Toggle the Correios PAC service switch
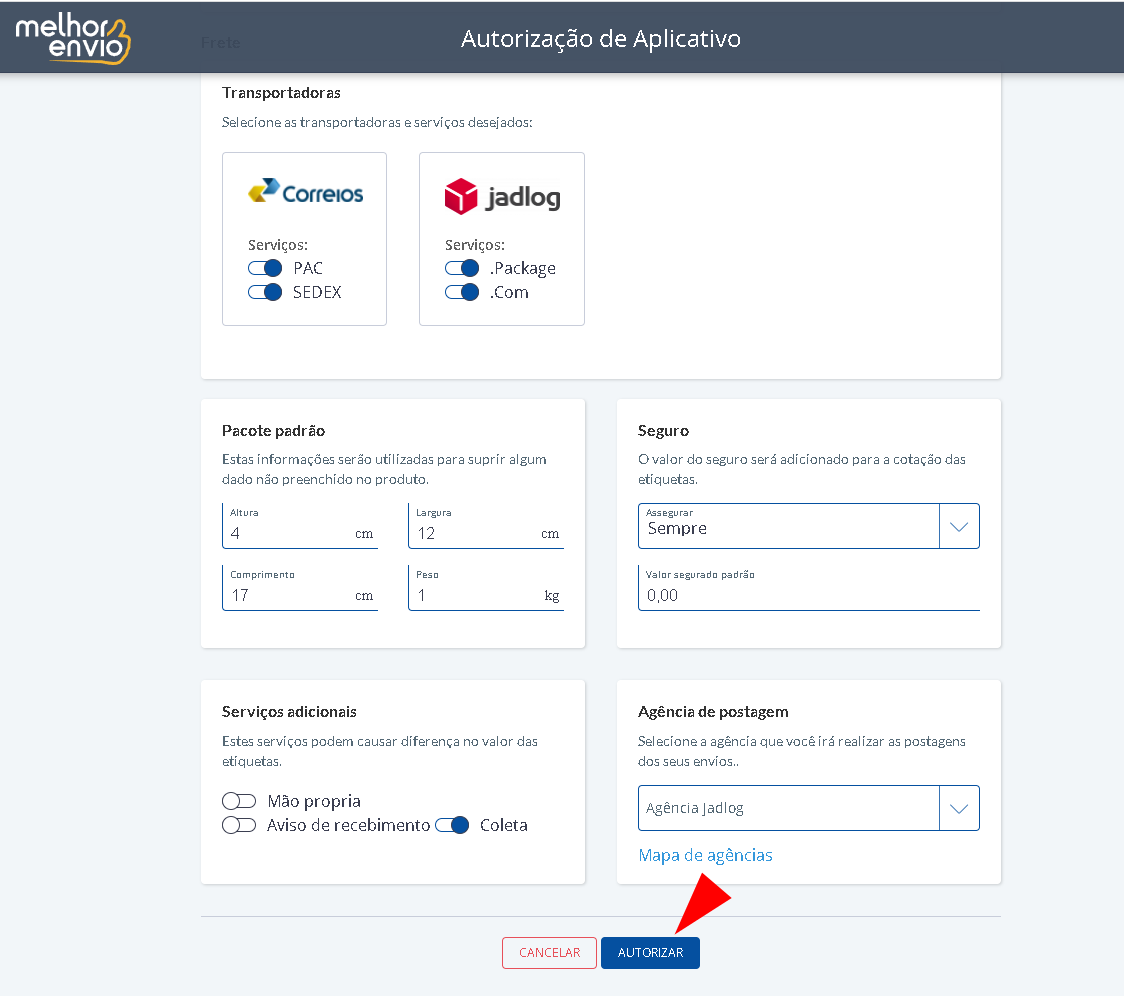This screenshot has width=1124, height=996. tap(265, 268)
